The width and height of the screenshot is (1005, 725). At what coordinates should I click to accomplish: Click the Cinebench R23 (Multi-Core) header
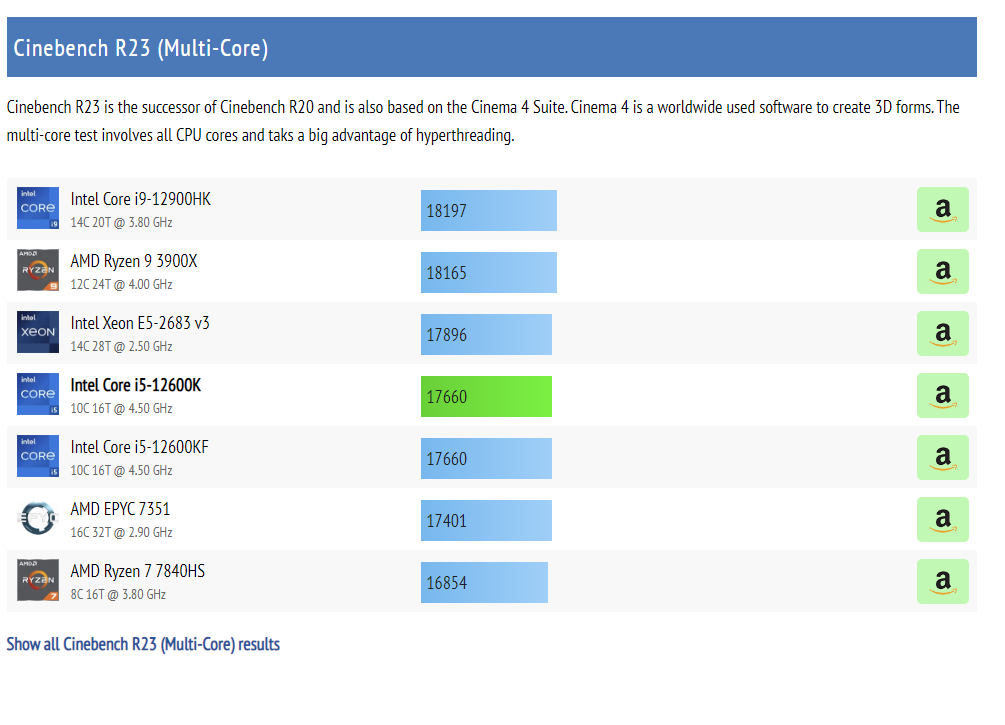(x=141, y=48)
